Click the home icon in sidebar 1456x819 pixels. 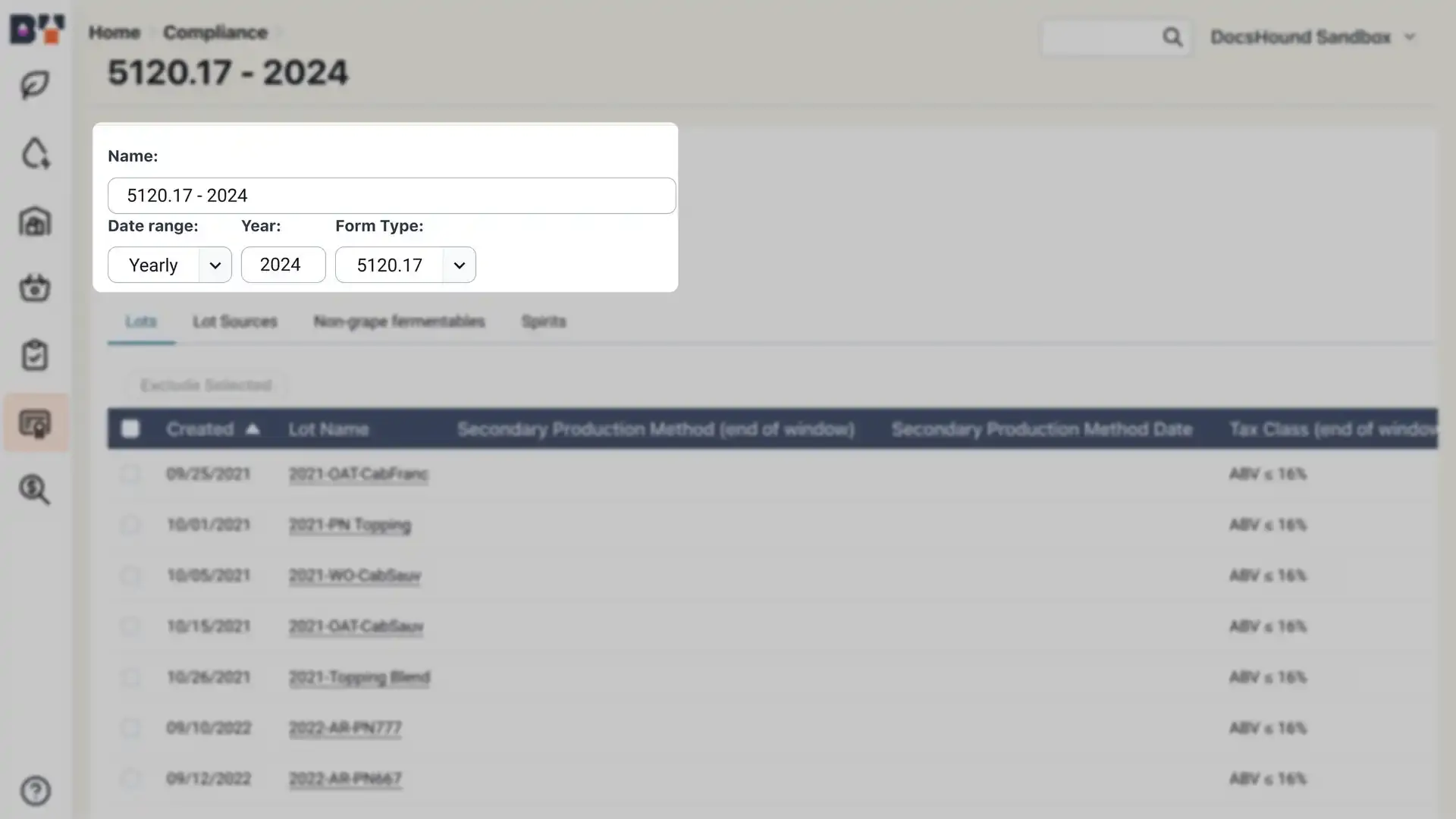pyautogui.click(x=35, y=221)
